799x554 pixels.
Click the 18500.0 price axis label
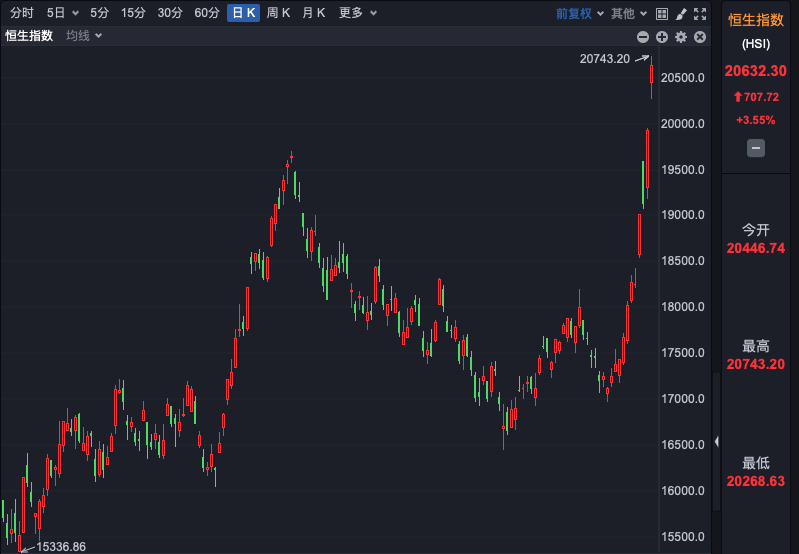pos(683,261)
